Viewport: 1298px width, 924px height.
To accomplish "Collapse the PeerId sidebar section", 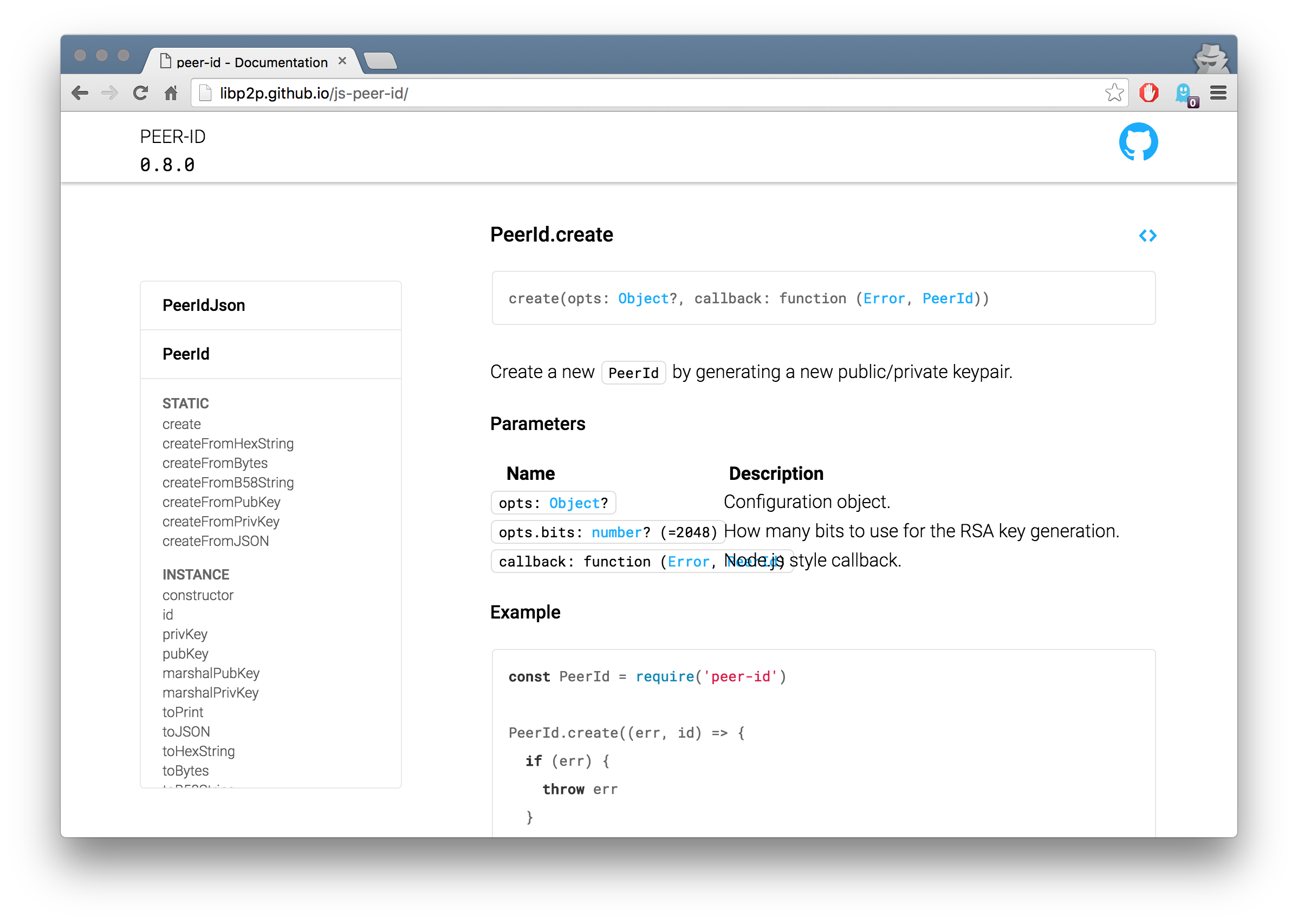I will (186, 354).
